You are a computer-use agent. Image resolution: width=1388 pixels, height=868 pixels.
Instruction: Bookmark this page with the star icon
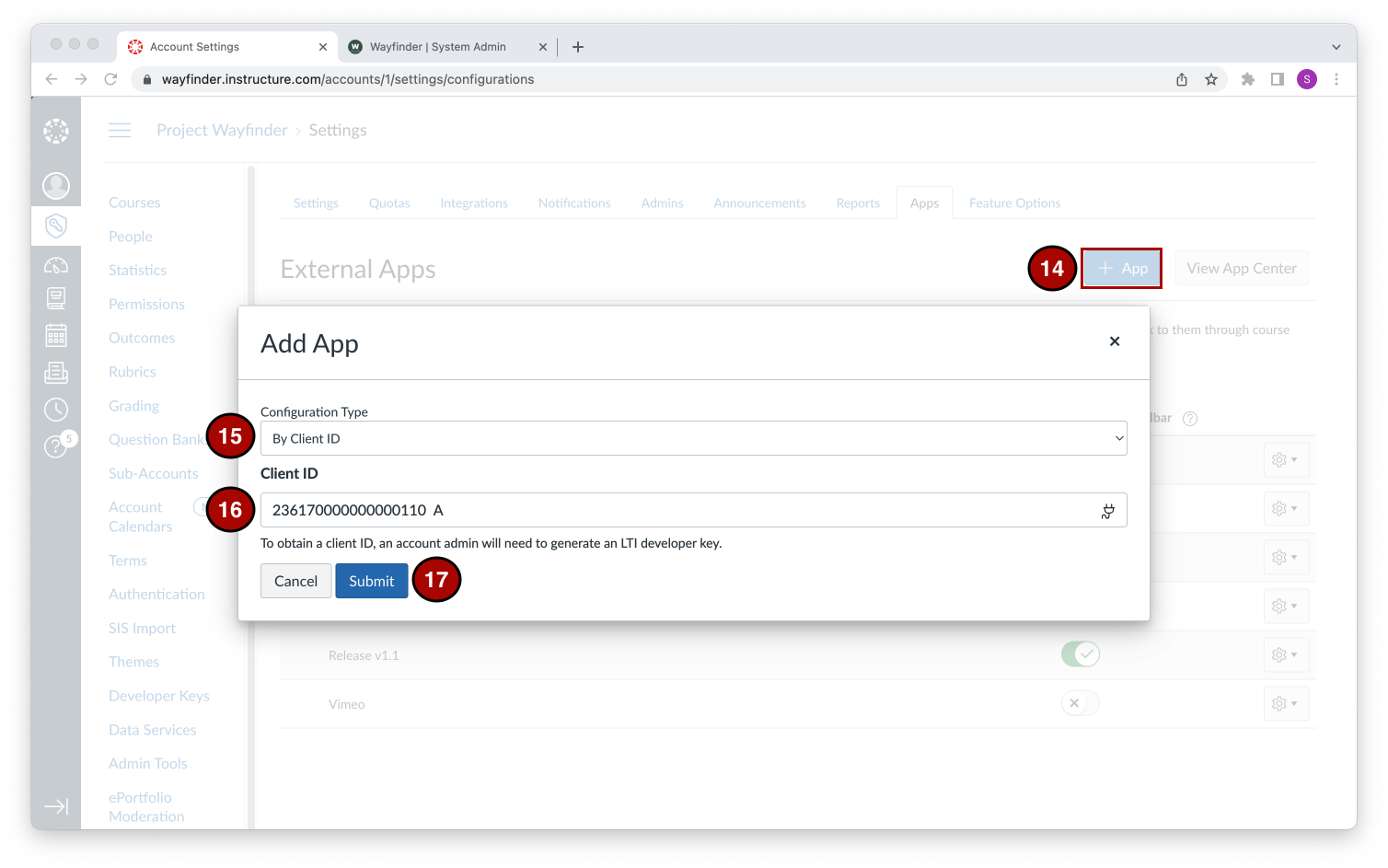tap(1211, 79)
